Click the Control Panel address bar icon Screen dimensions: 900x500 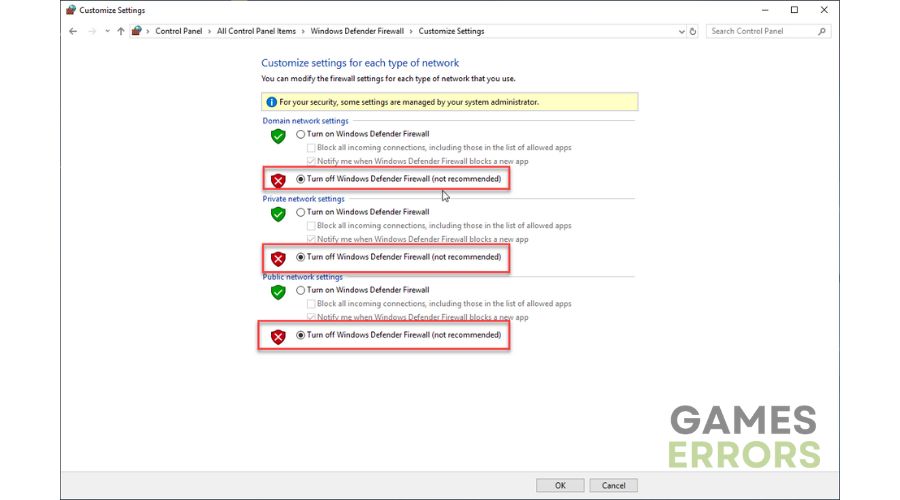[136, 31]
